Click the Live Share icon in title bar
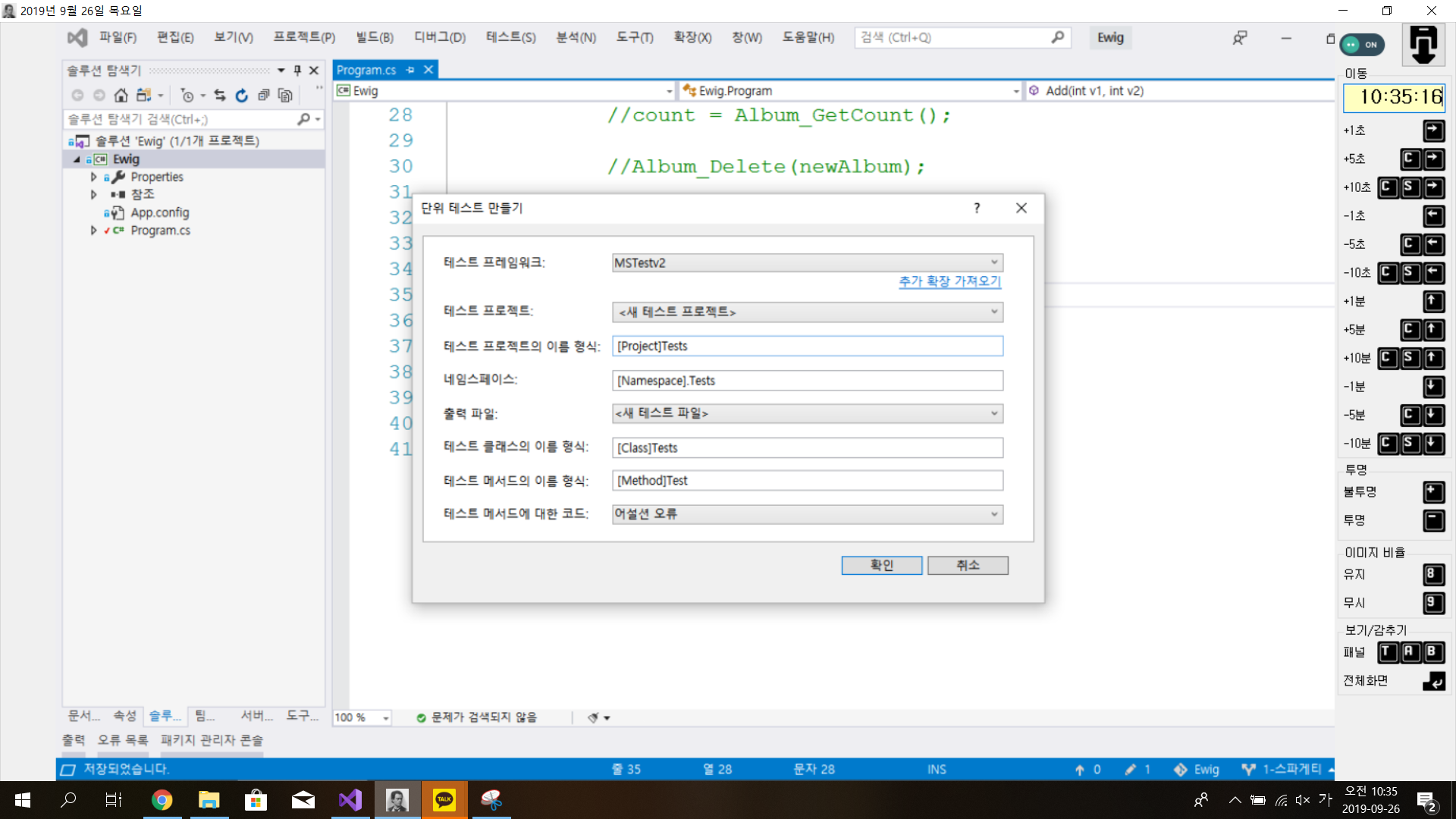The height and width of the screenshot is (819, 1456). pos(1239,38)
